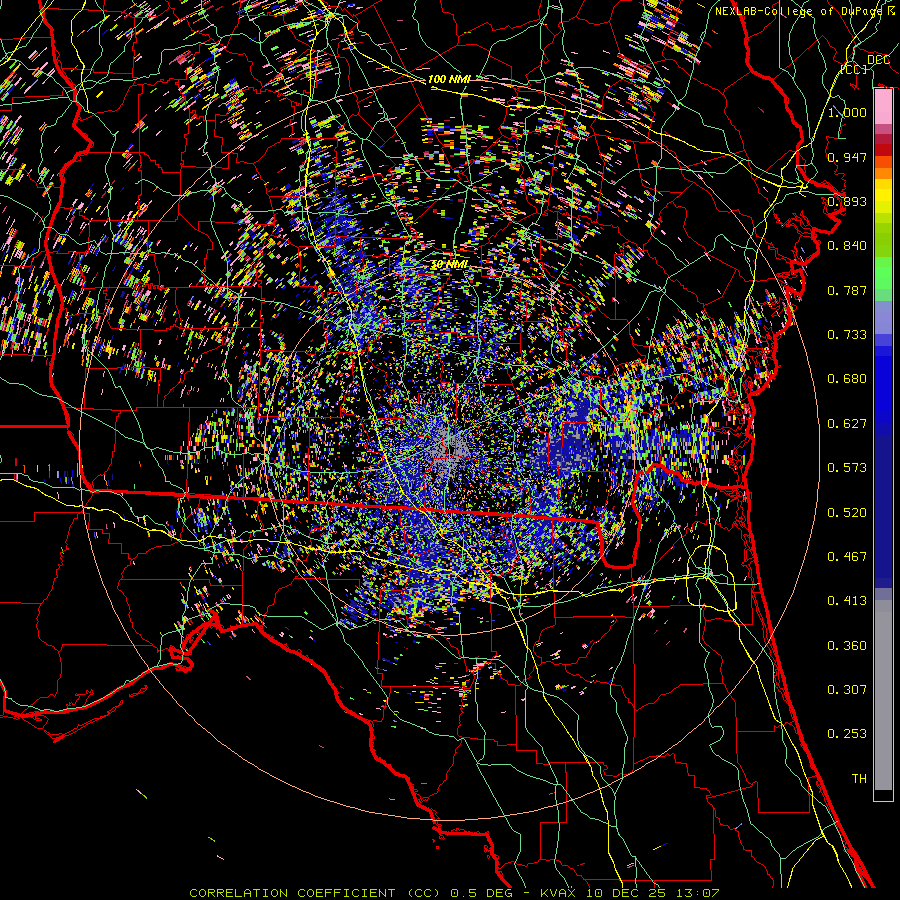900x900 pixels.
Task: Select the 0.467 scale value
Action: 847,557
